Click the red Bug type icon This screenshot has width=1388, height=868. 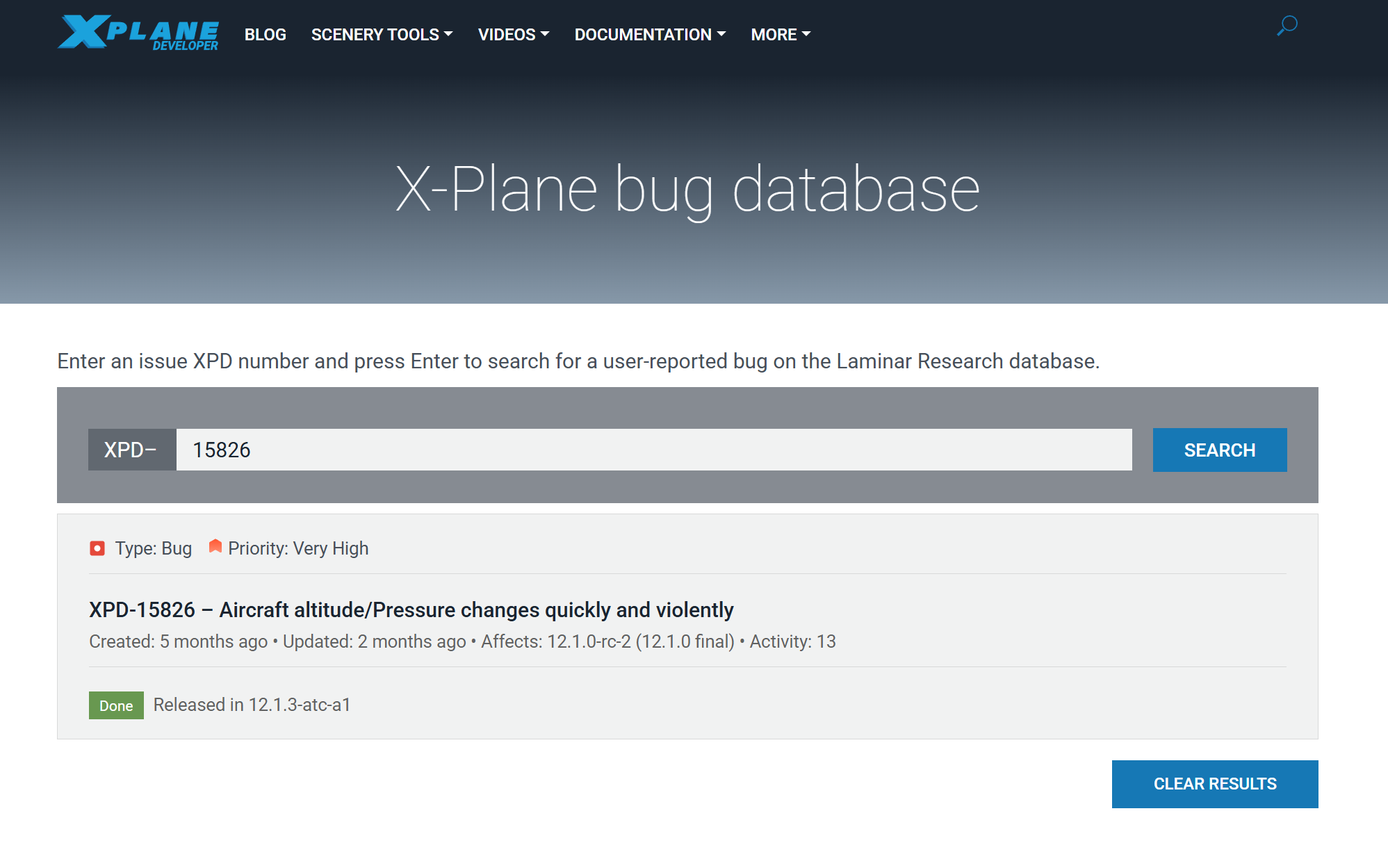[x=97, y=548]
